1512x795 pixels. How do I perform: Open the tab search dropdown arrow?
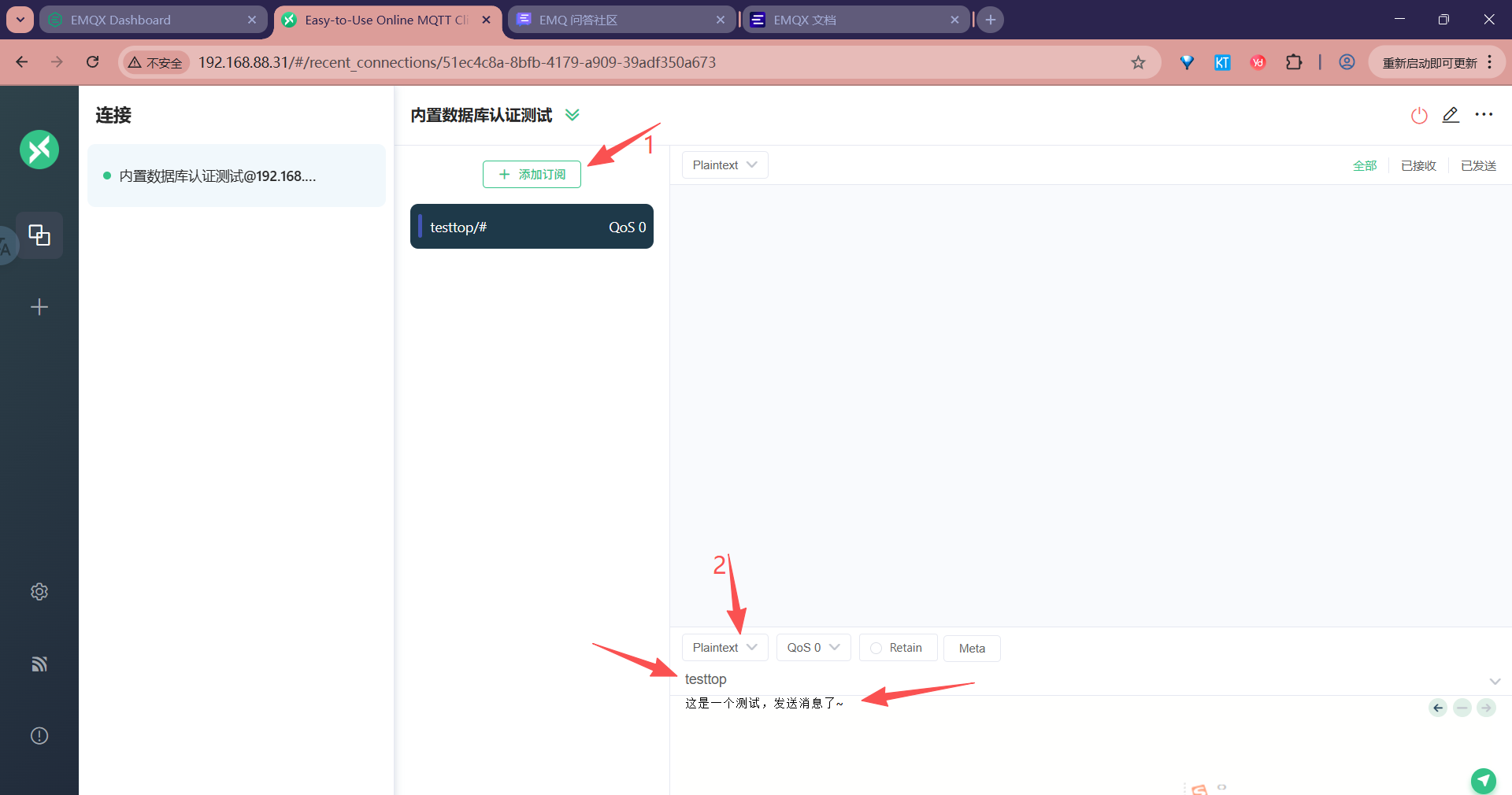click(x=20, y=20)
